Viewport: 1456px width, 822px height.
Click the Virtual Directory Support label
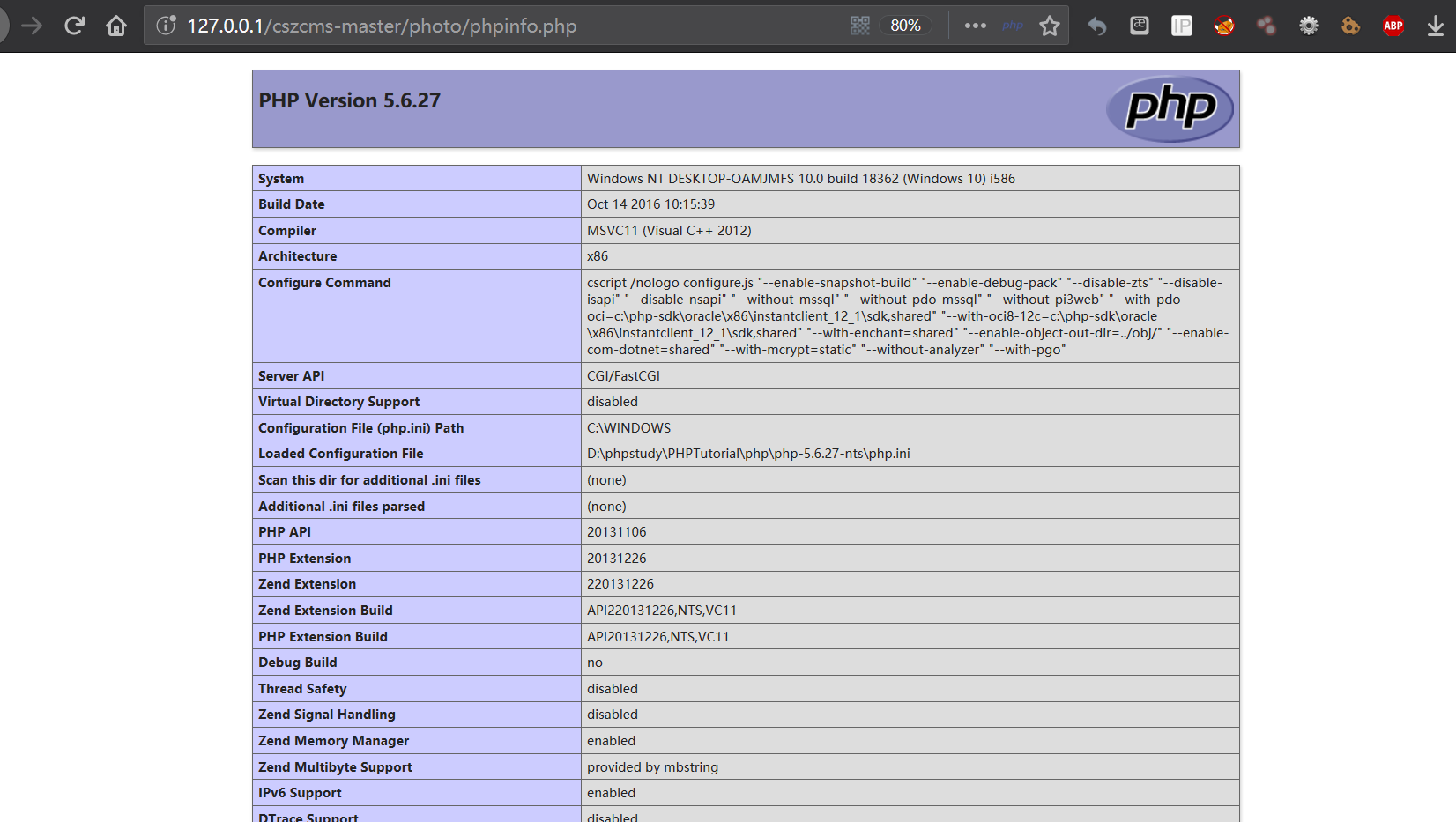(x=339, y=402)
